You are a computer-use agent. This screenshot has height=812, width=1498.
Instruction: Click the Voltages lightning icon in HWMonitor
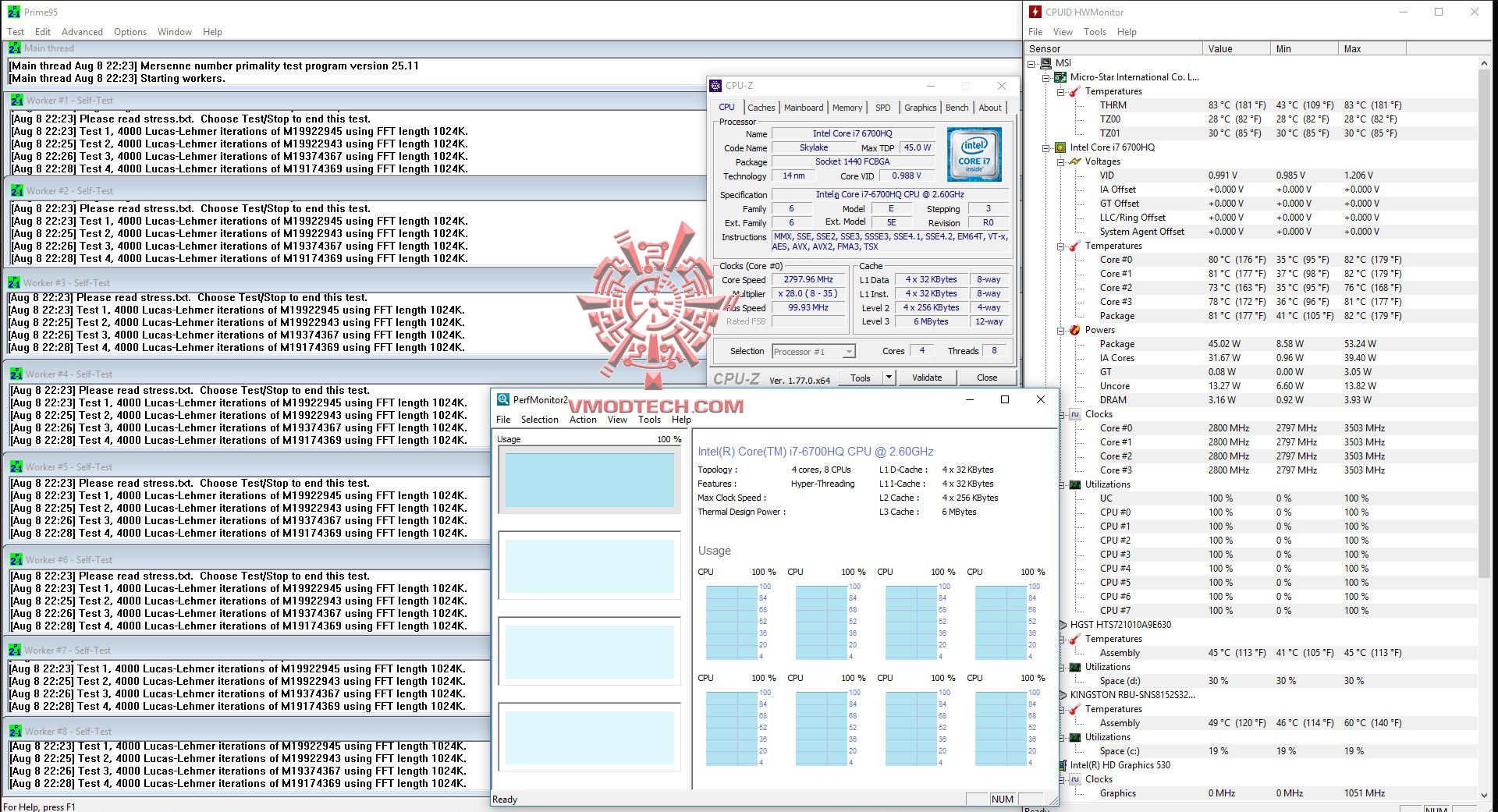pos(1075,161)
